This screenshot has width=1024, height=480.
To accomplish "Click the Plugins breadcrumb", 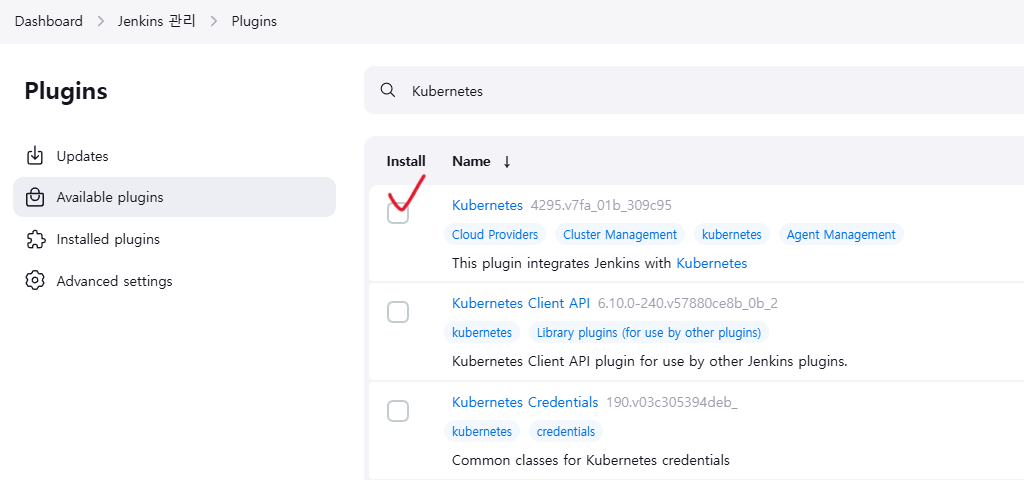I will click(254, 21).
